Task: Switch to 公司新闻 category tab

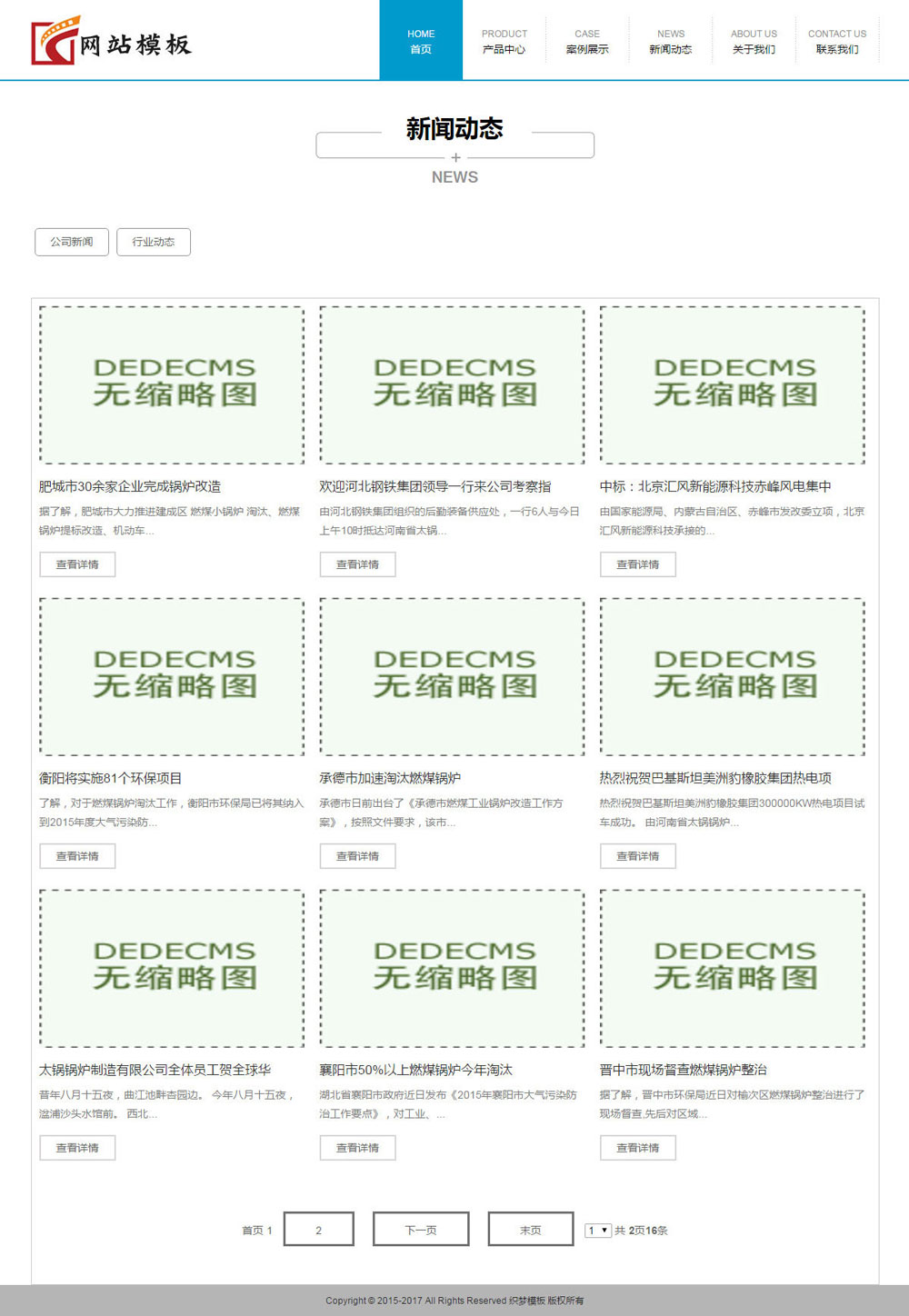Action: click(x=72, y=242)
